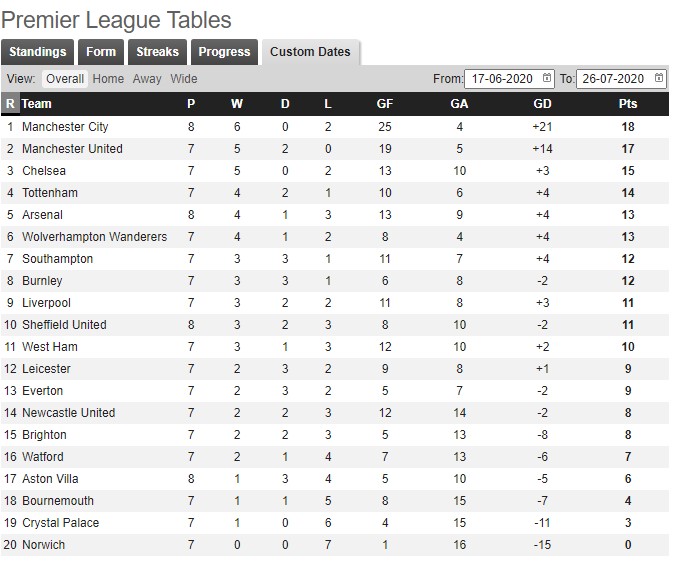
Task: Switch view to Away
Action: coord(147,79)
